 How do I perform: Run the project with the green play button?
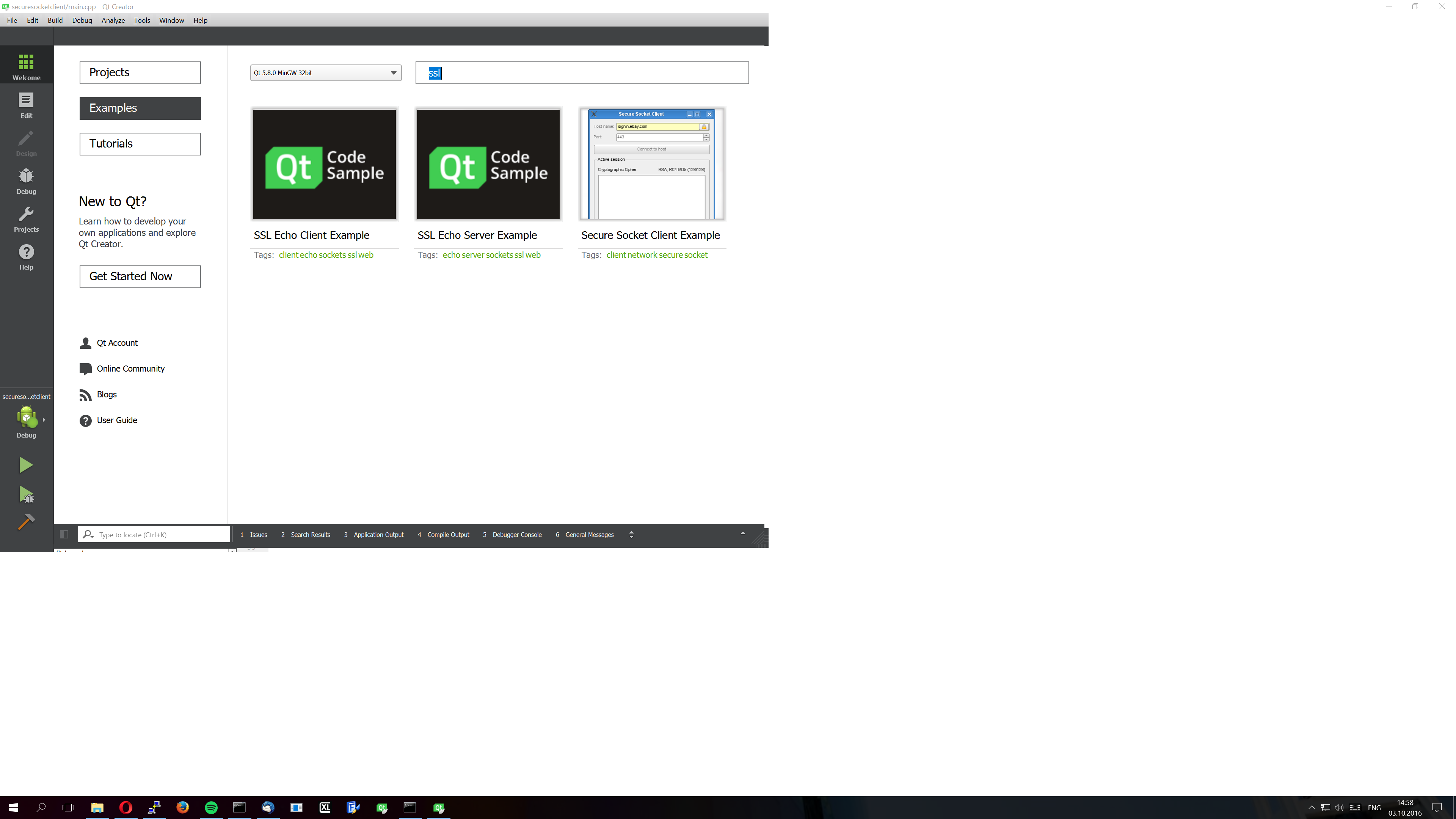pos(25,464)
